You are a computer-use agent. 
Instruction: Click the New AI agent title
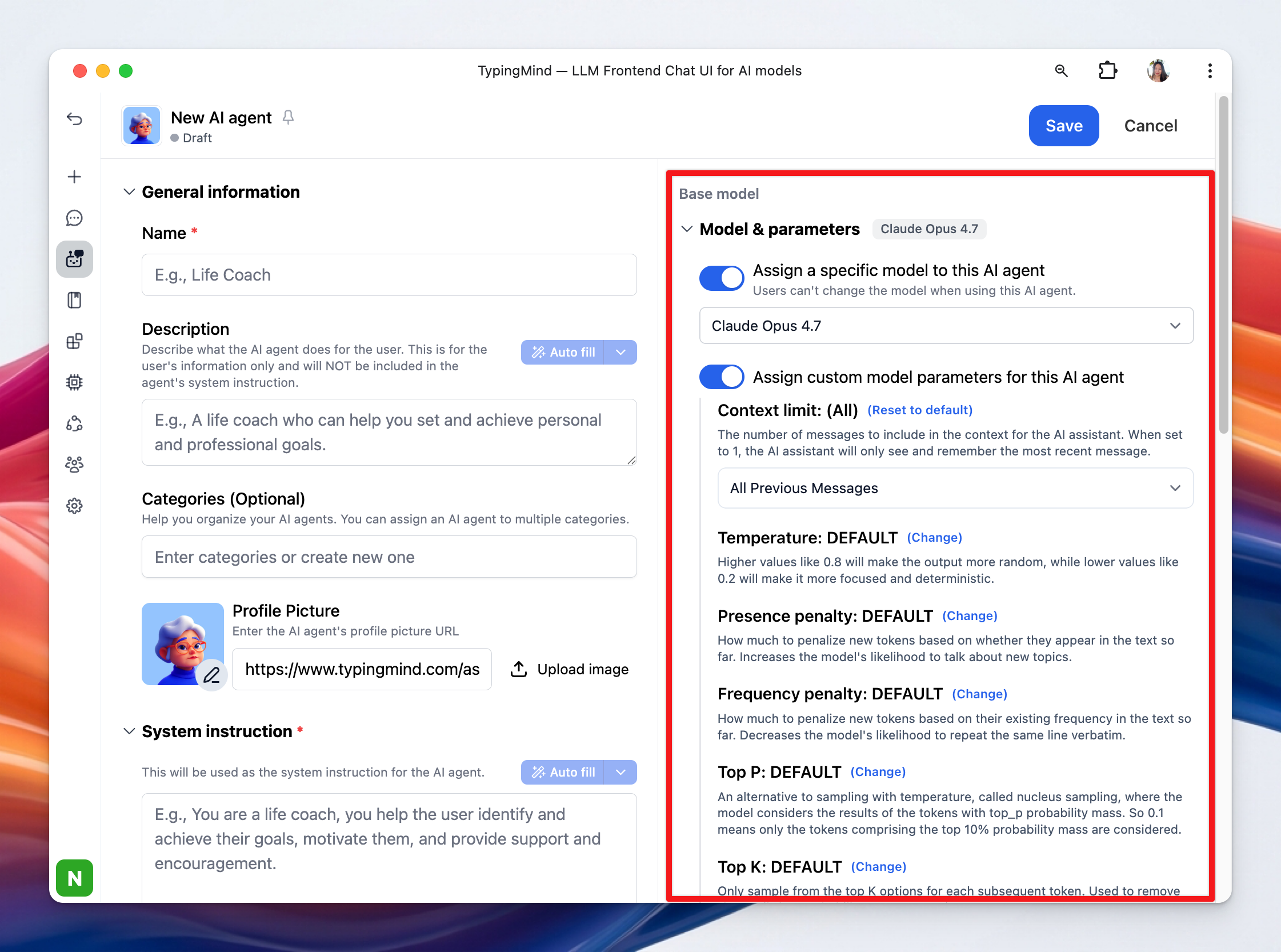pos(221,118)
